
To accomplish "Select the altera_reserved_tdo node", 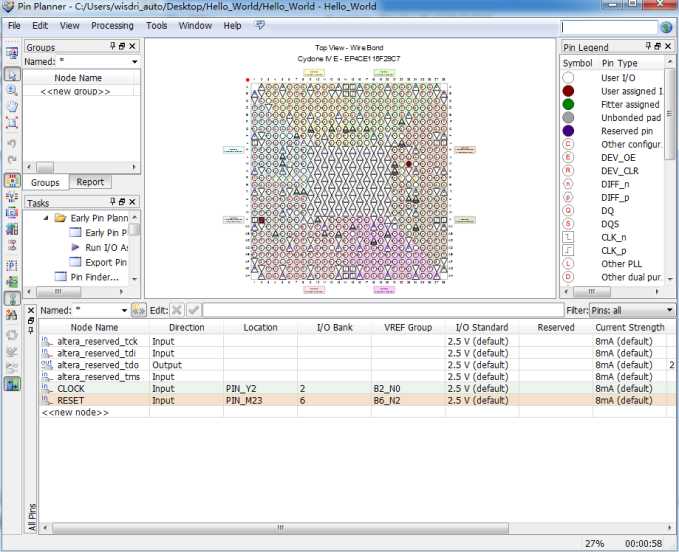I will [x=98, y=365].
